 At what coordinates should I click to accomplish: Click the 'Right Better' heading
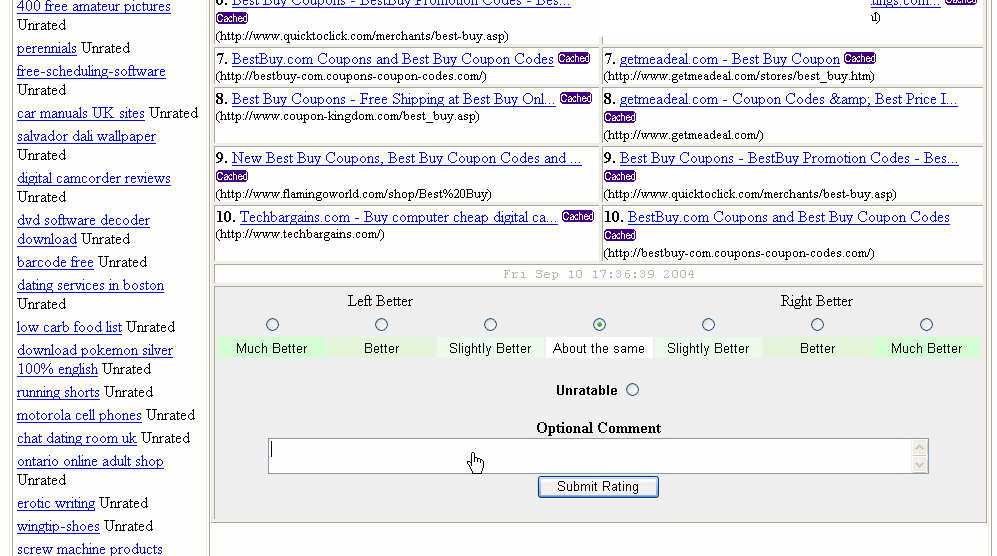[x=816, y=301]
